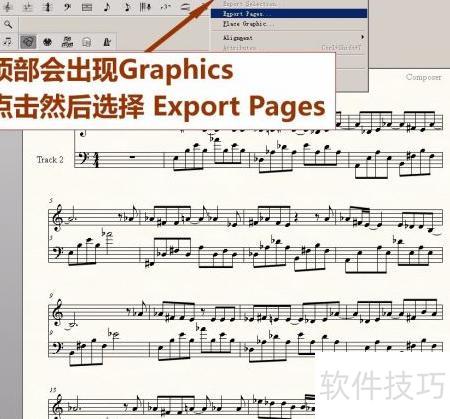Expand the Alignment submenu arrow
450x419 pixels.
[x=362, y=37]
